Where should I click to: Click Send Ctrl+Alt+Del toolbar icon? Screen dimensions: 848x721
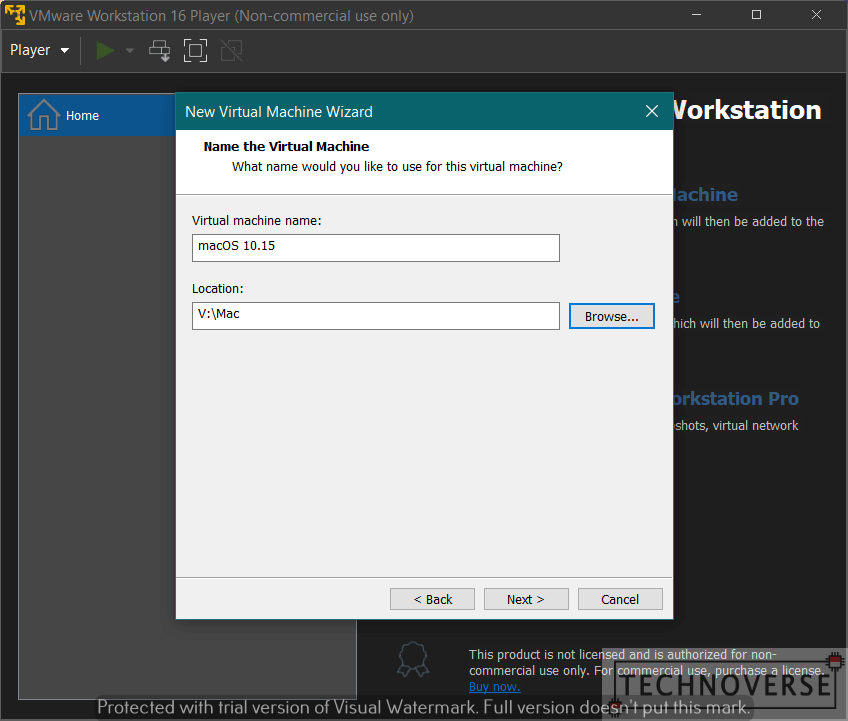pyautogui.click(x=160, y=51)
